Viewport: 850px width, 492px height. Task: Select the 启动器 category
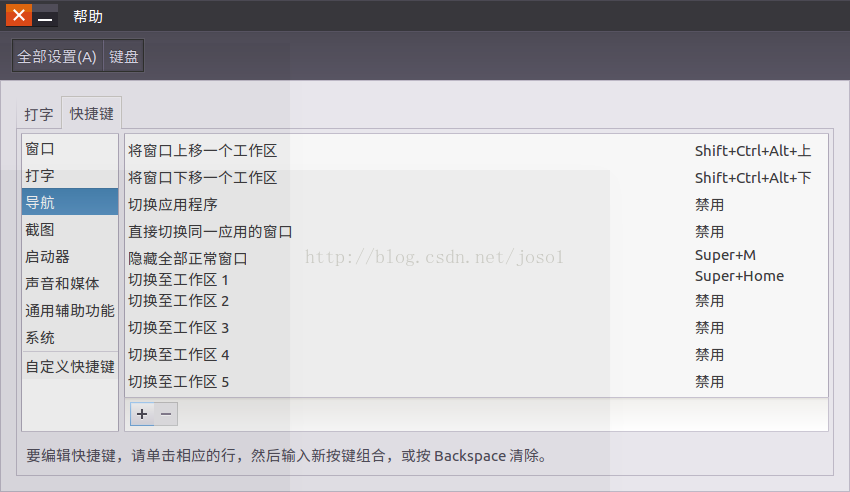(70, 257)
